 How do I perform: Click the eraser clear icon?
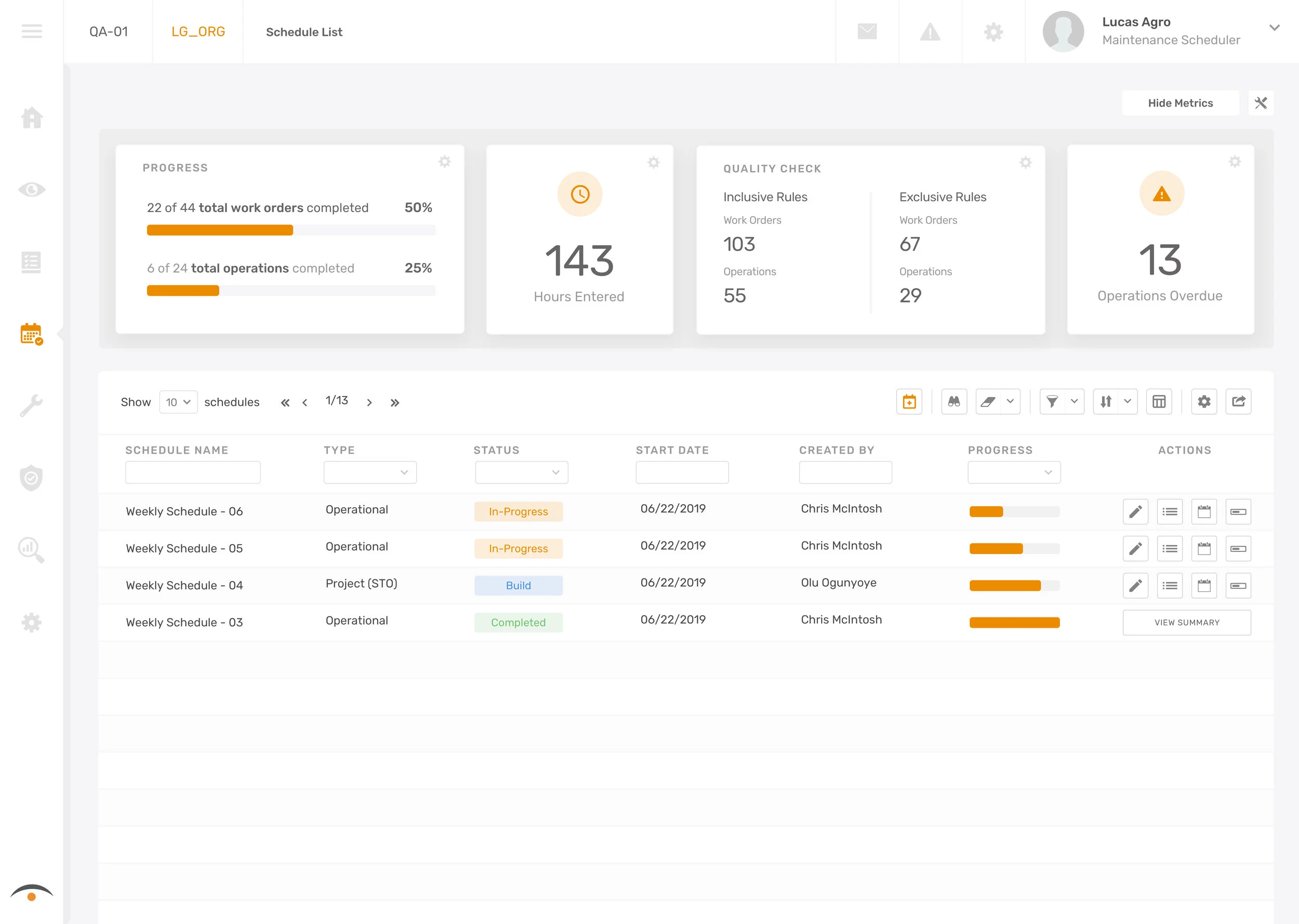click(988, 402)
